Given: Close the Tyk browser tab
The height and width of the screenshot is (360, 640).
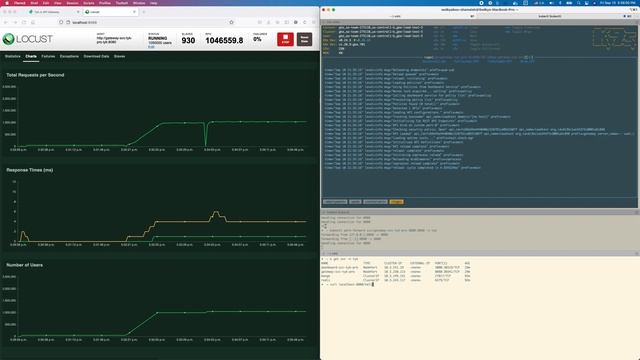Looking at the screenshot, I should coord(78,12).
